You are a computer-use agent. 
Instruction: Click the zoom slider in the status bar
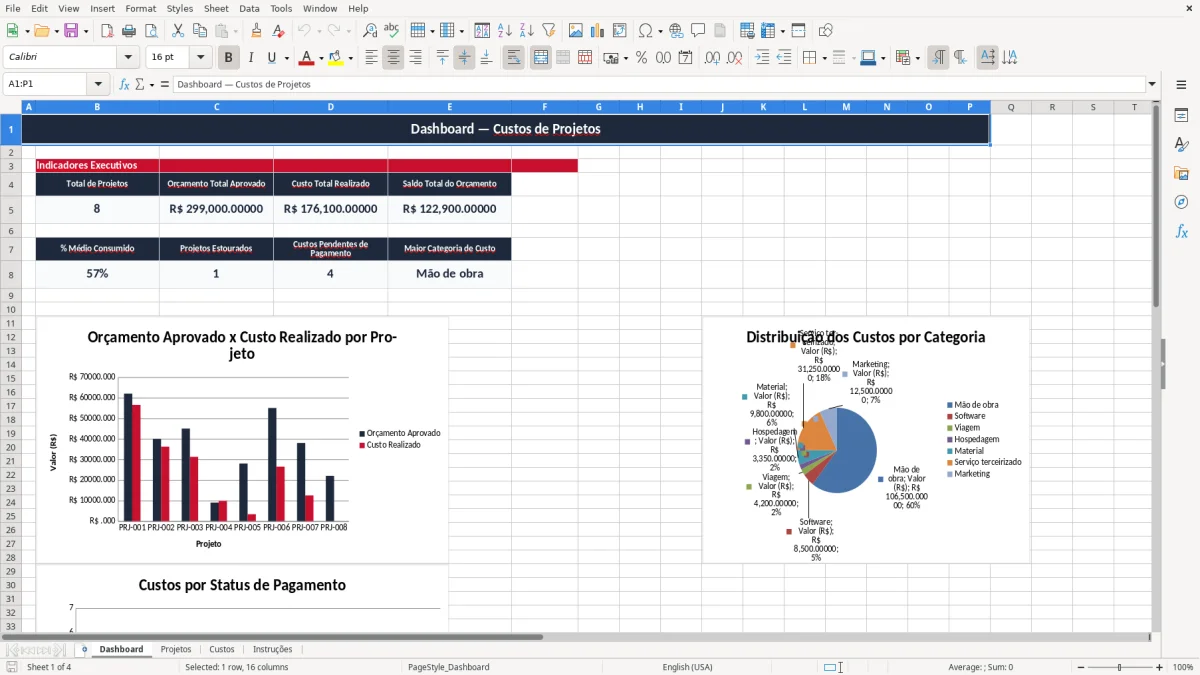tap(1120, 667)
